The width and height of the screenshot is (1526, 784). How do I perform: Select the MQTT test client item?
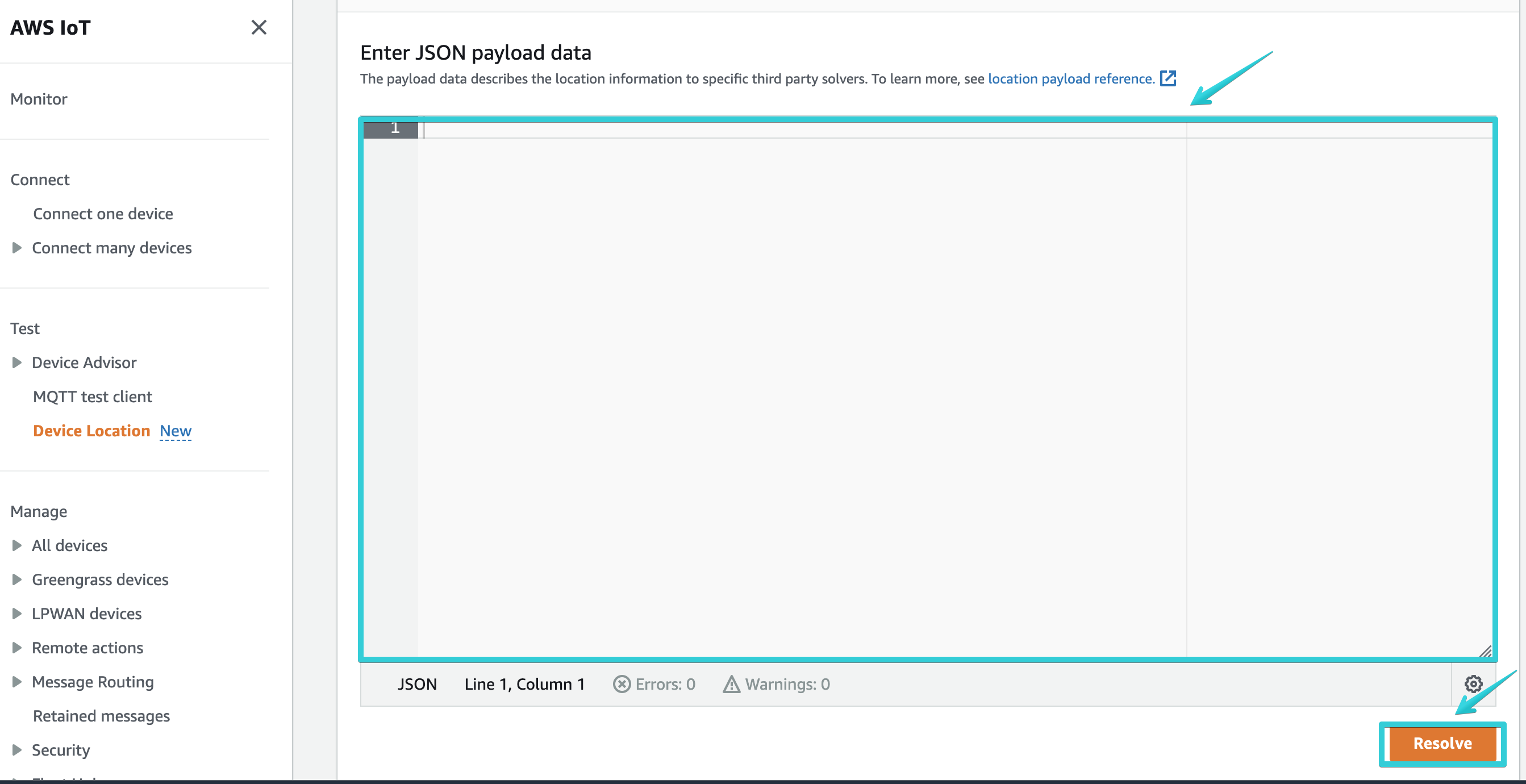click(93, 397)
